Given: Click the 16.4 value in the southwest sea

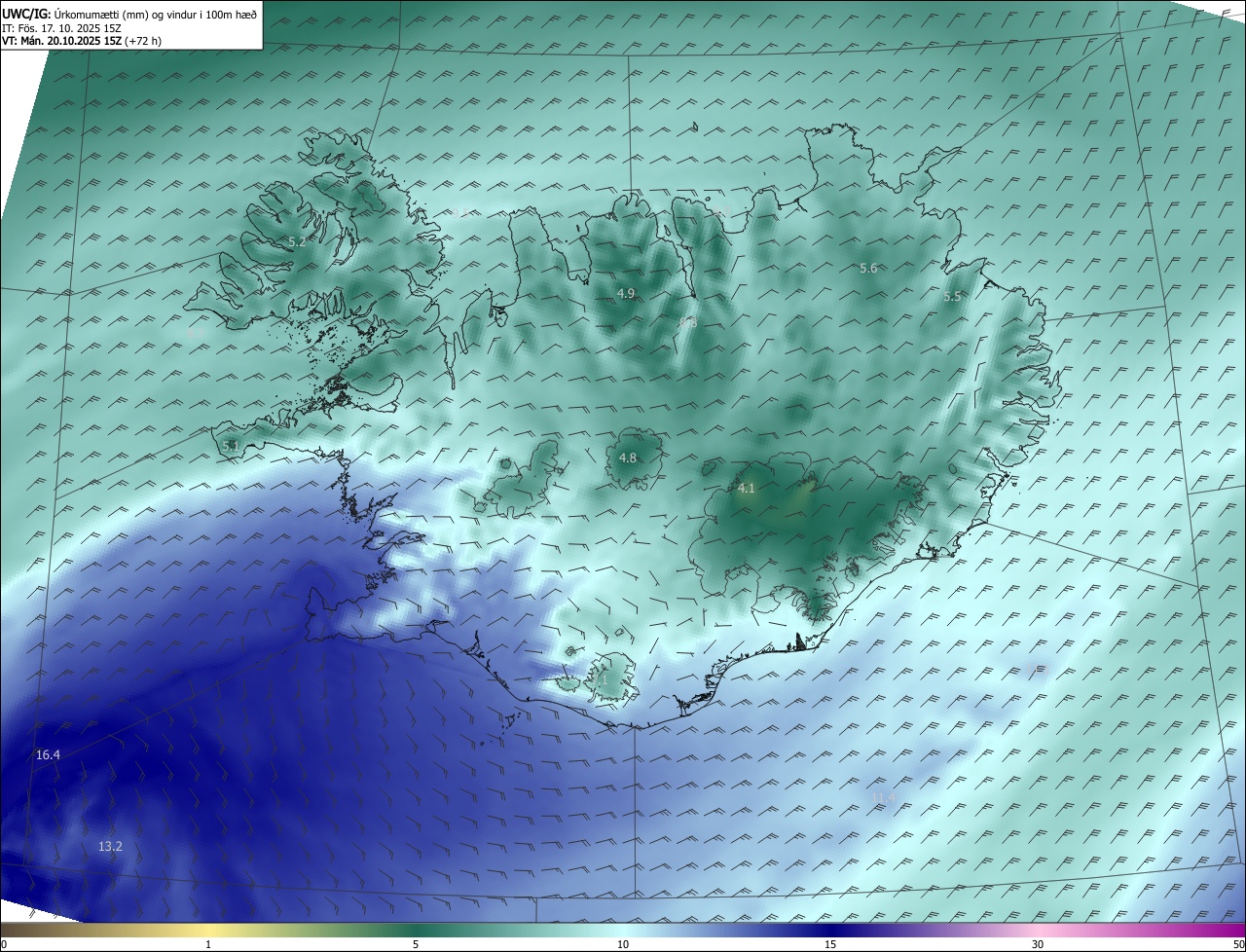Looking at the screenshot, I should coord(48,754).
